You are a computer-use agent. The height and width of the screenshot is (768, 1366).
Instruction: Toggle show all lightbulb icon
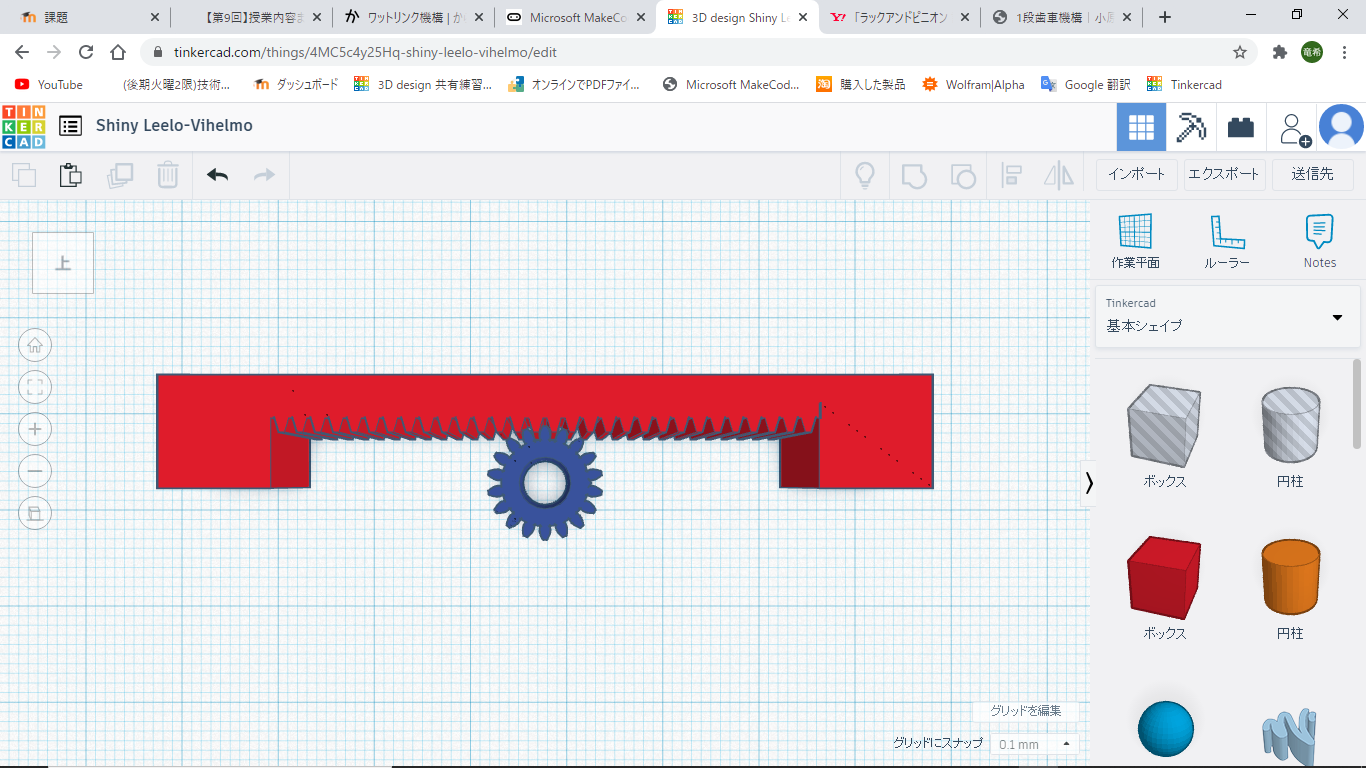pos(865,175)
